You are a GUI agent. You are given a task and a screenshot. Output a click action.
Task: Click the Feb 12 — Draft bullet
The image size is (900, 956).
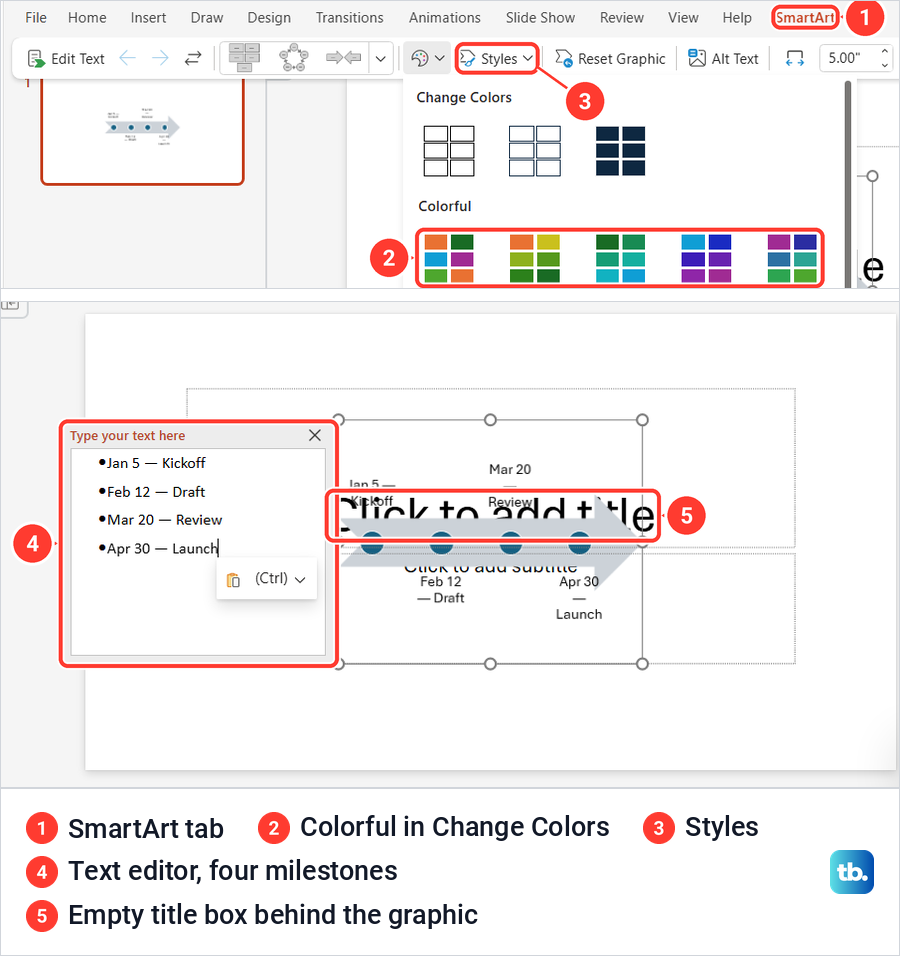pos(151,492)
